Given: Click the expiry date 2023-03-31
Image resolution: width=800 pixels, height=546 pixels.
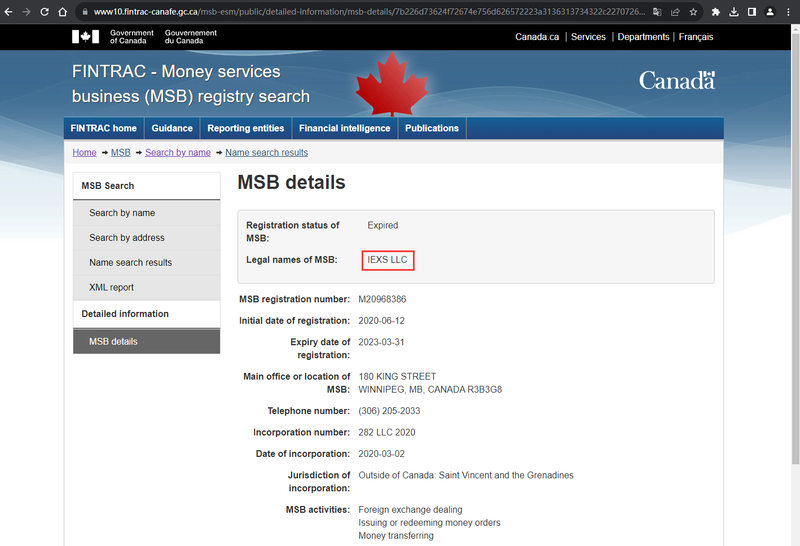Looking at the screenshot, I should pos(381,342).
